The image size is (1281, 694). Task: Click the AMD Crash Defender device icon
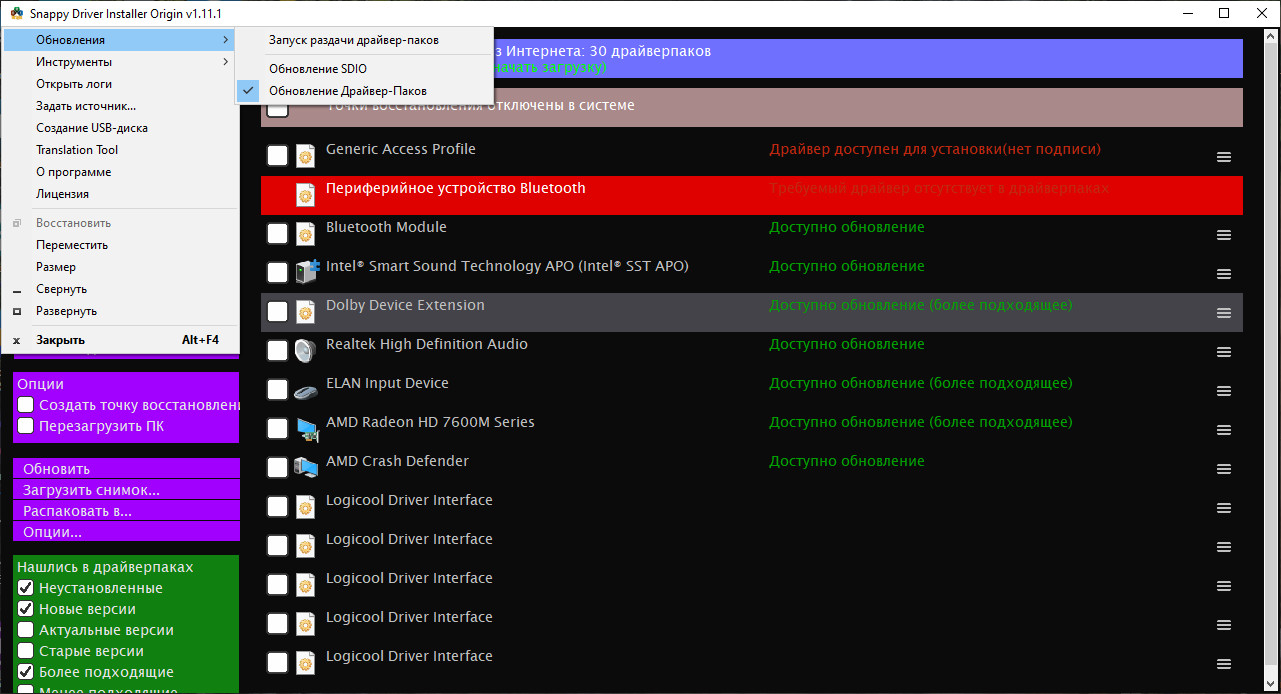[305, 468]
